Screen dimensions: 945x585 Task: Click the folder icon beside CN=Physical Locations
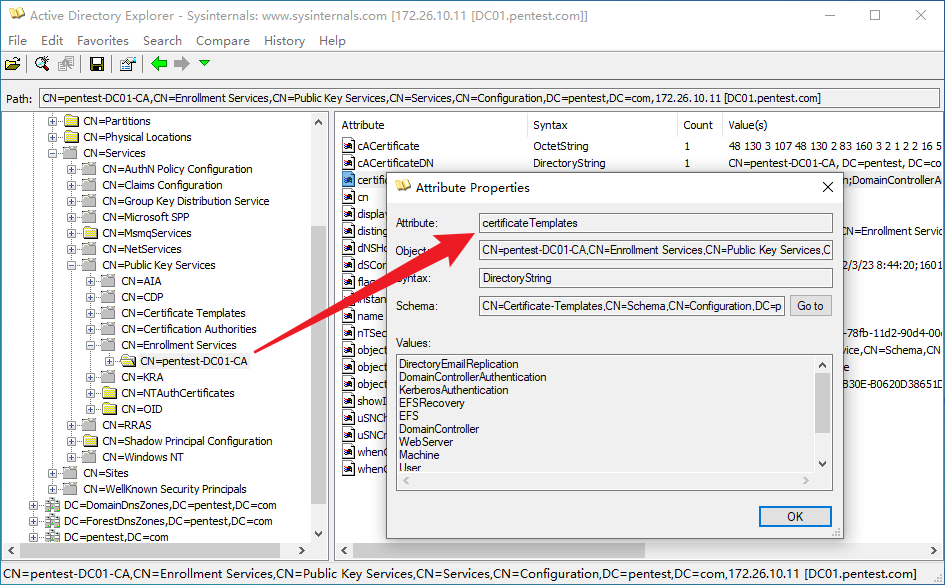click(x=71, y=137)
